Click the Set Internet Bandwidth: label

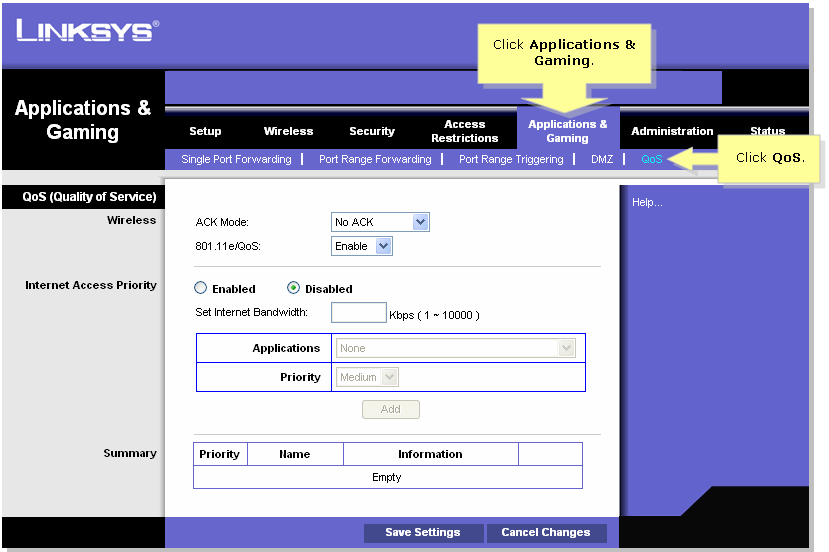pyautogui.click(x=251, y=312)
